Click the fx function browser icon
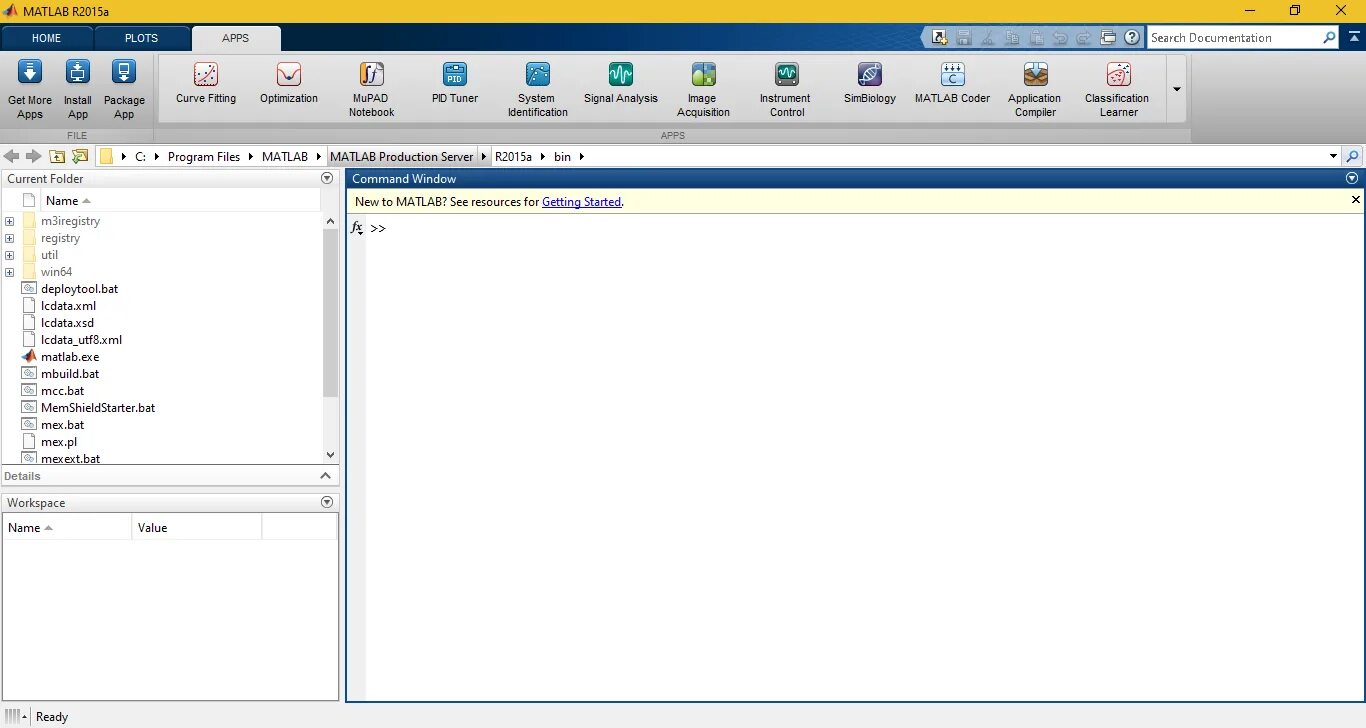Image resolution: width=1366 pixels, height=728 pixels. pos(357,228)
